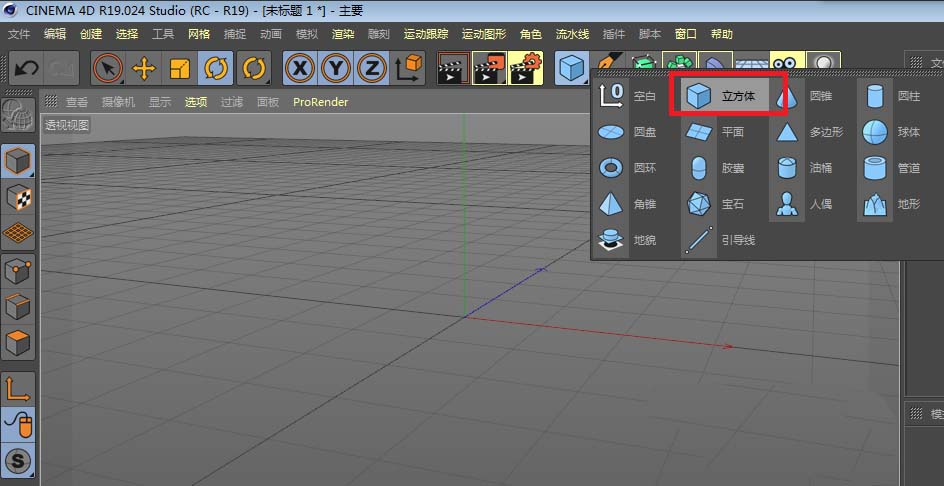Viewport: 944px width, 486px height.
Task: Click the Undo arrow in toolbar
Action: pyautogui.click(x=27, y=69)
